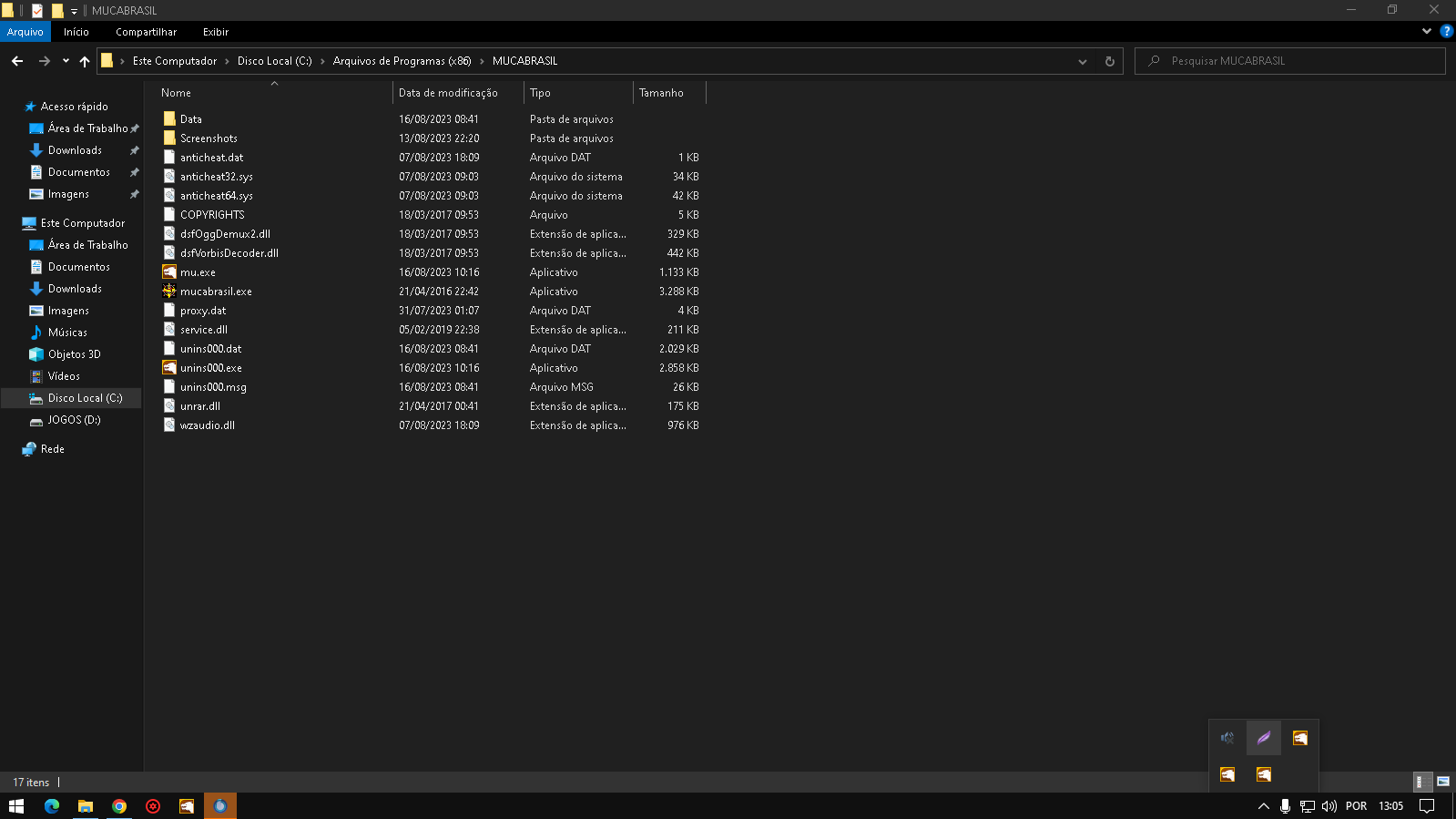Select service.dll file name

tap(204, 330)
